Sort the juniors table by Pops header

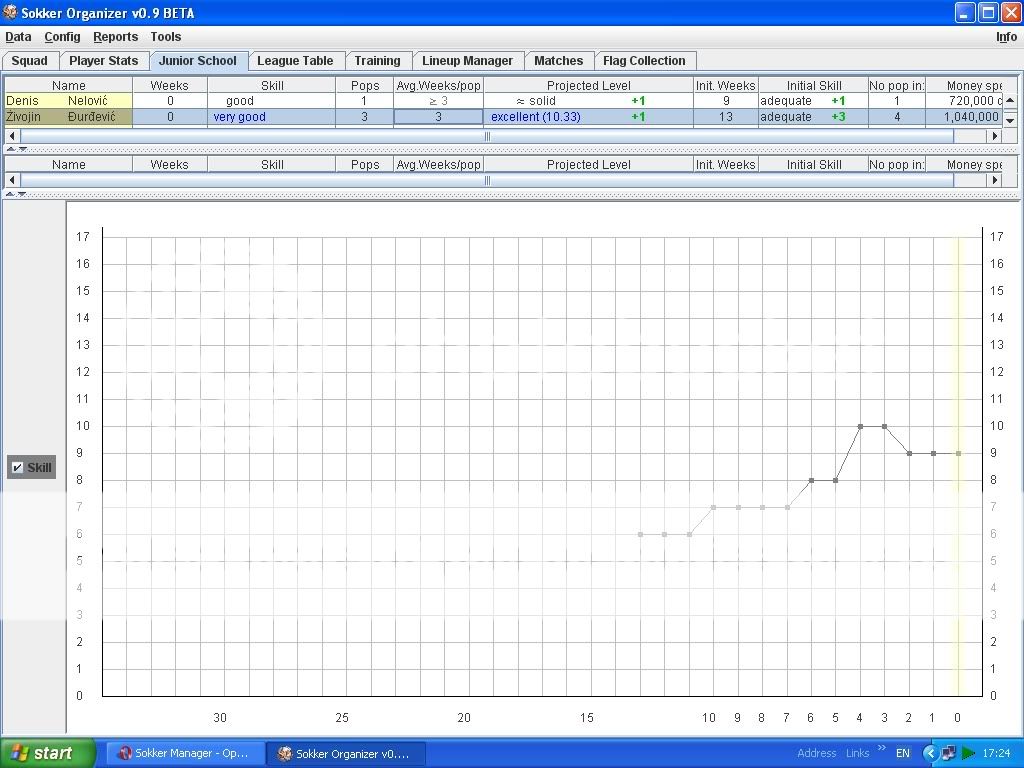coord(364,85)
